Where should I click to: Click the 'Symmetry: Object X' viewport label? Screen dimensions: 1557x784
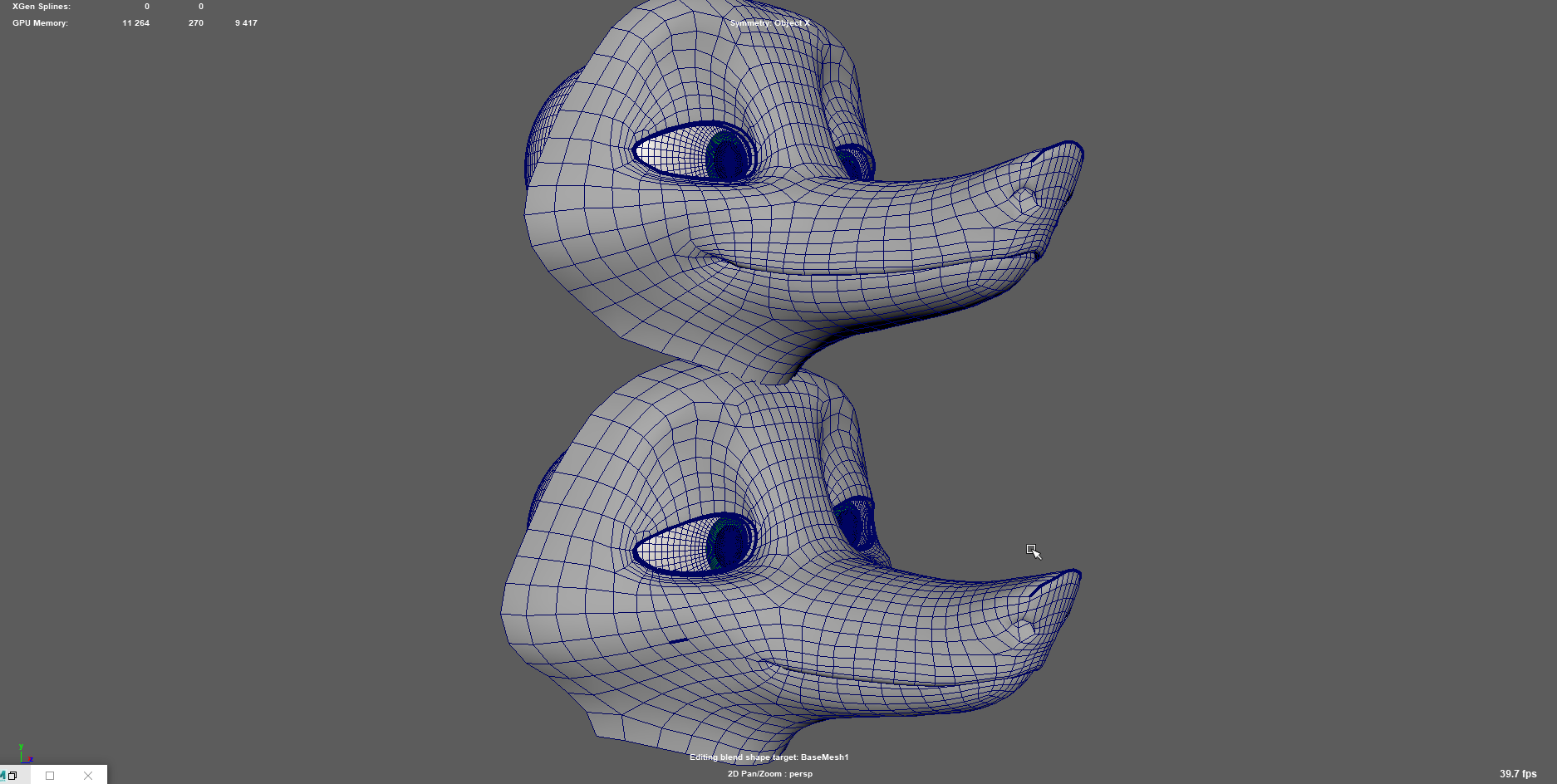[x=769, y=23]
